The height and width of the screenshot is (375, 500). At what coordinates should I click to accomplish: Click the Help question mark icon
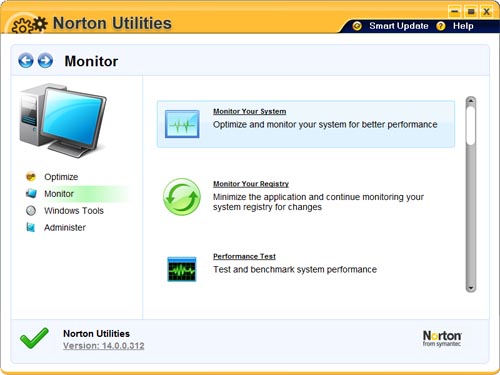(441, 26)
